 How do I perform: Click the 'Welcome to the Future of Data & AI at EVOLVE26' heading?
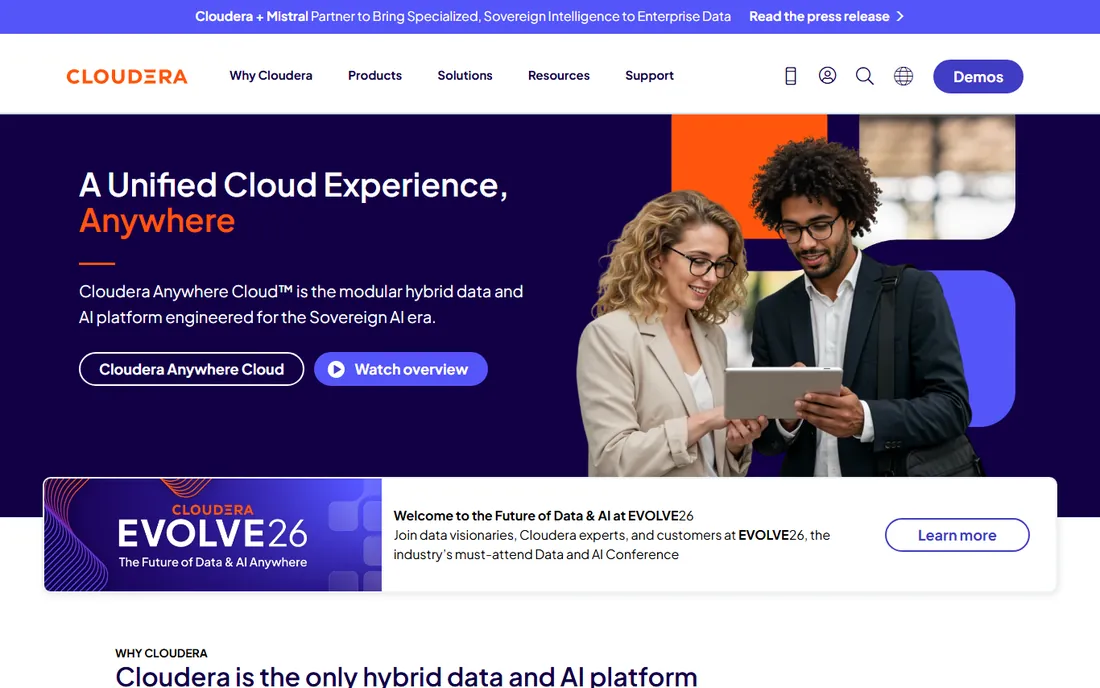543,515
